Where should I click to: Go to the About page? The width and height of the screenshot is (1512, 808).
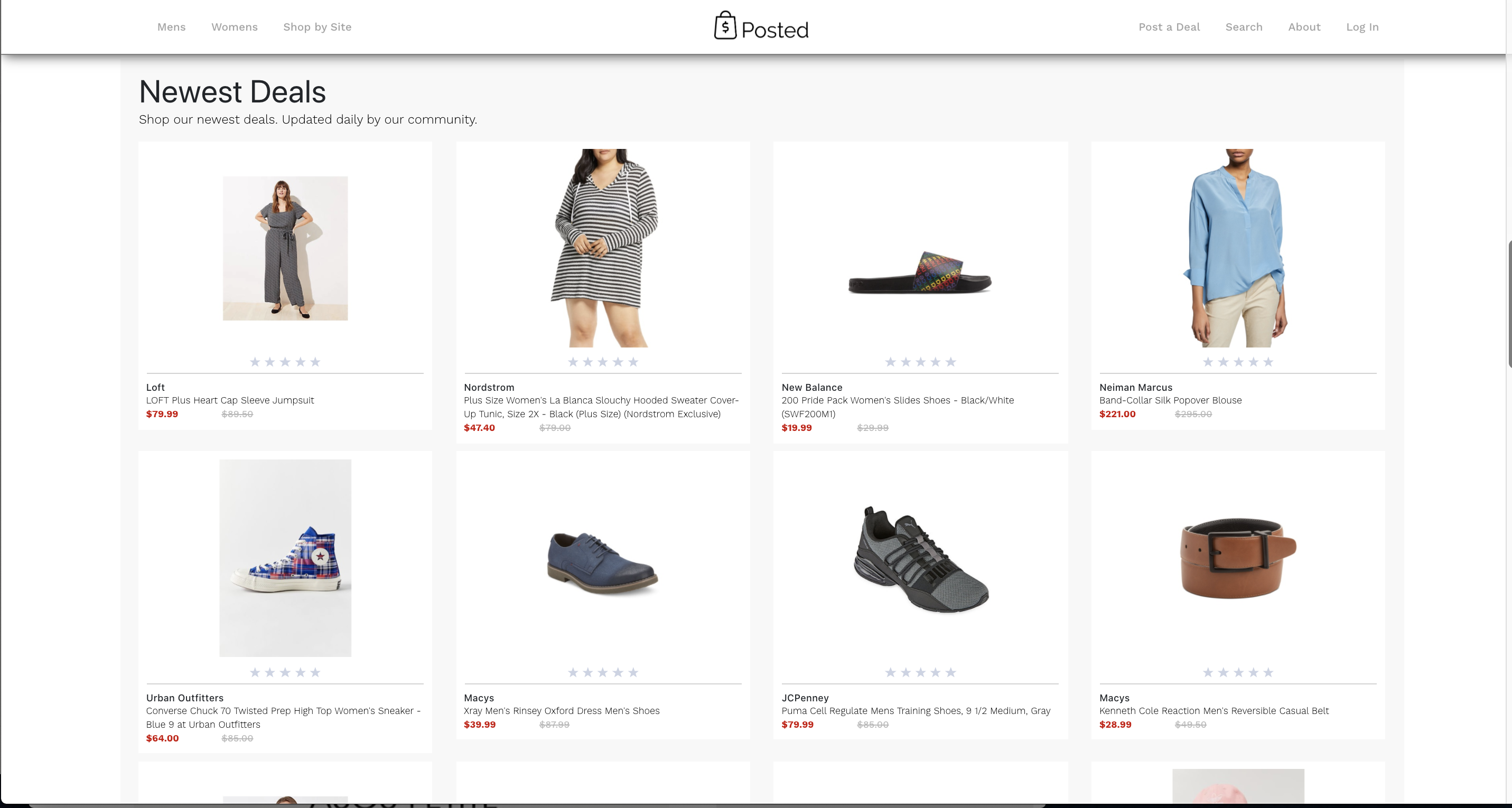[1304, 27]
